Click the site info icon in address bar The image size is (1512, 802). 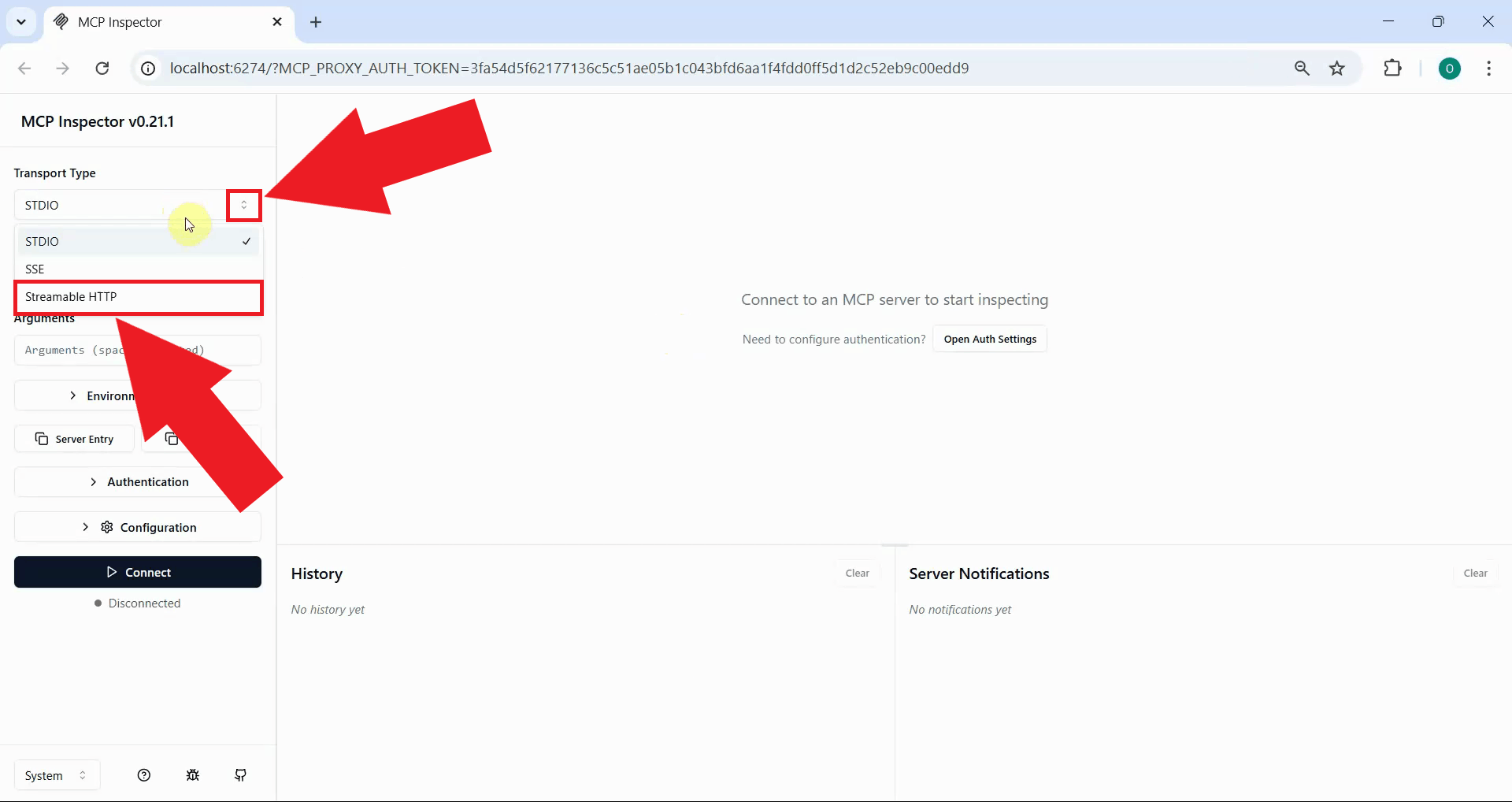(147, 69)
